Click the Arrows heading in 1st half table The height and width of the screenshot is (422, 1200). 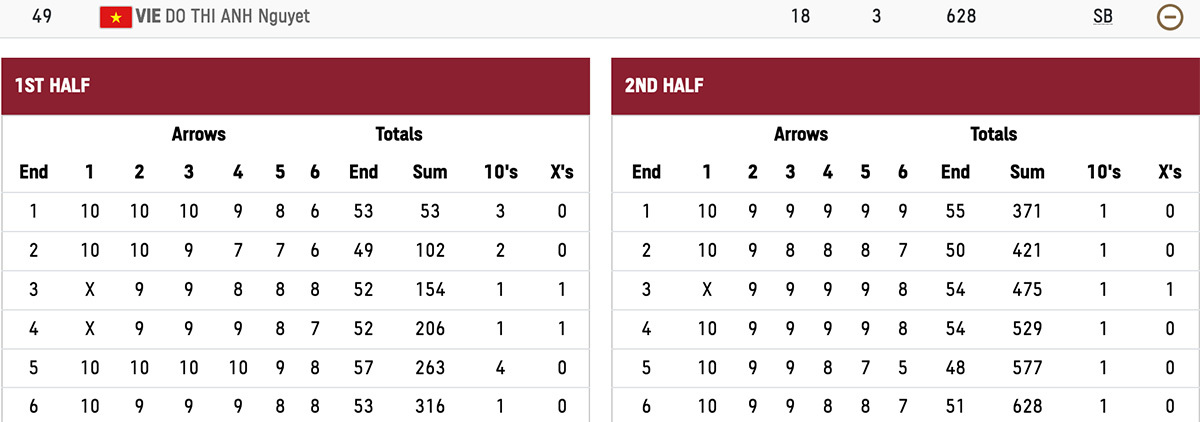click(x=198, y=134)
